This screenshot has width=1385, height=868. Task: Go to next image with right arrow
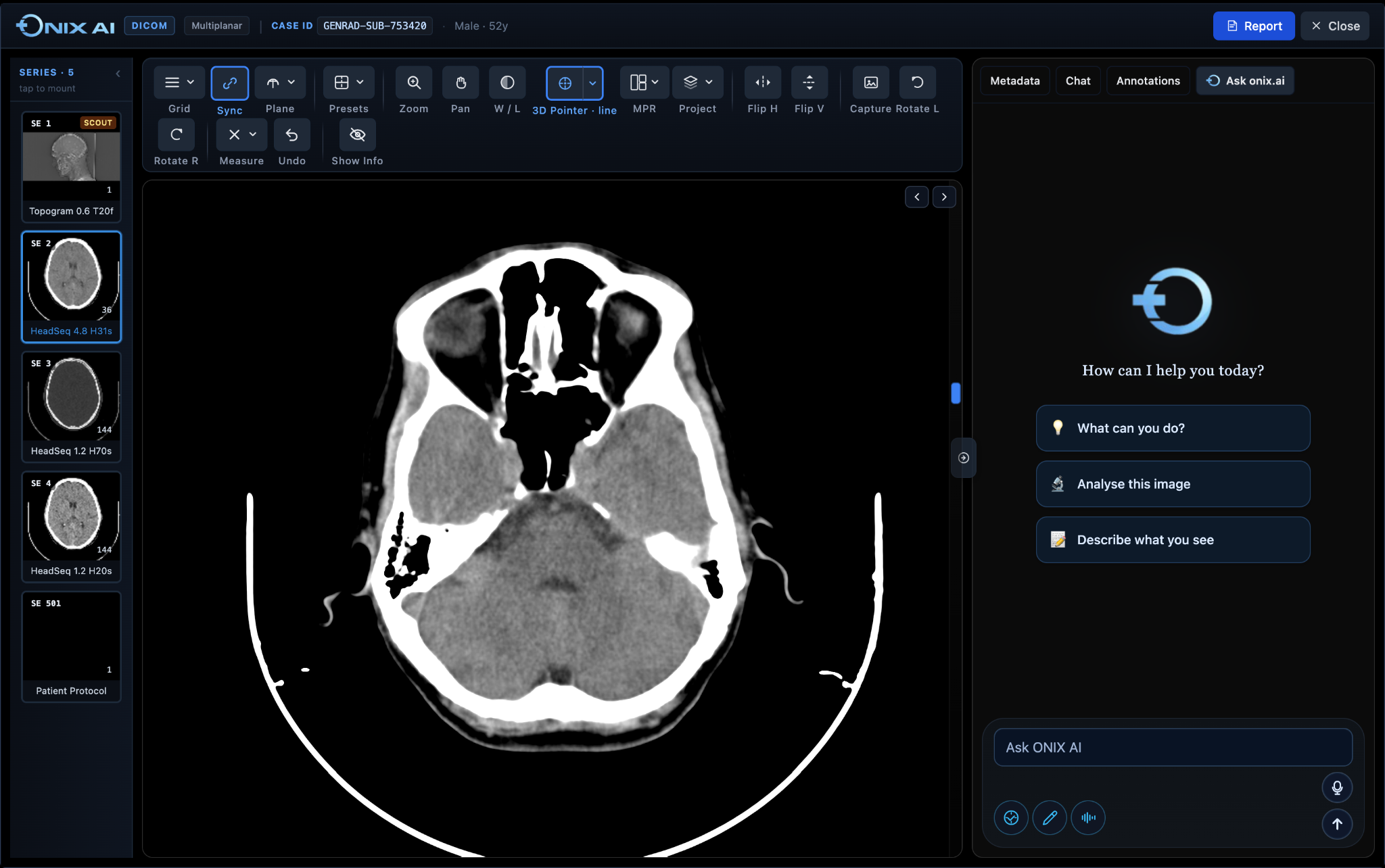coord(944,197)
